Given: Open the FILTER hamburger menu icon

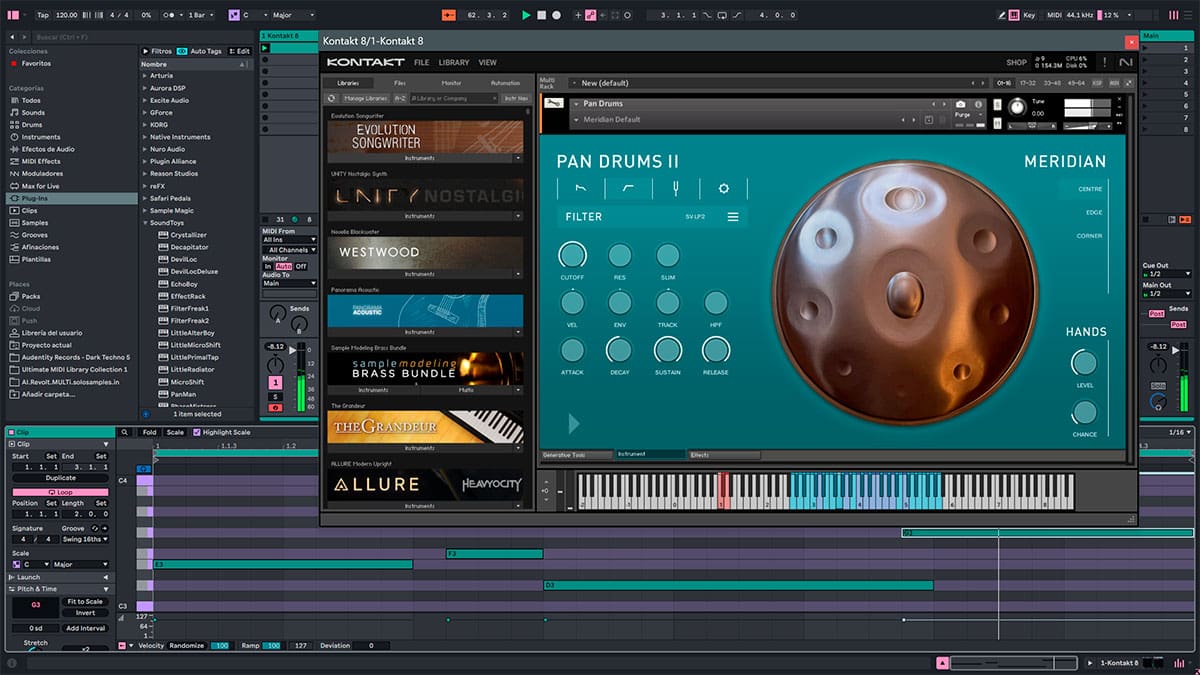Looking at the screenshot, I should point(733,217).
